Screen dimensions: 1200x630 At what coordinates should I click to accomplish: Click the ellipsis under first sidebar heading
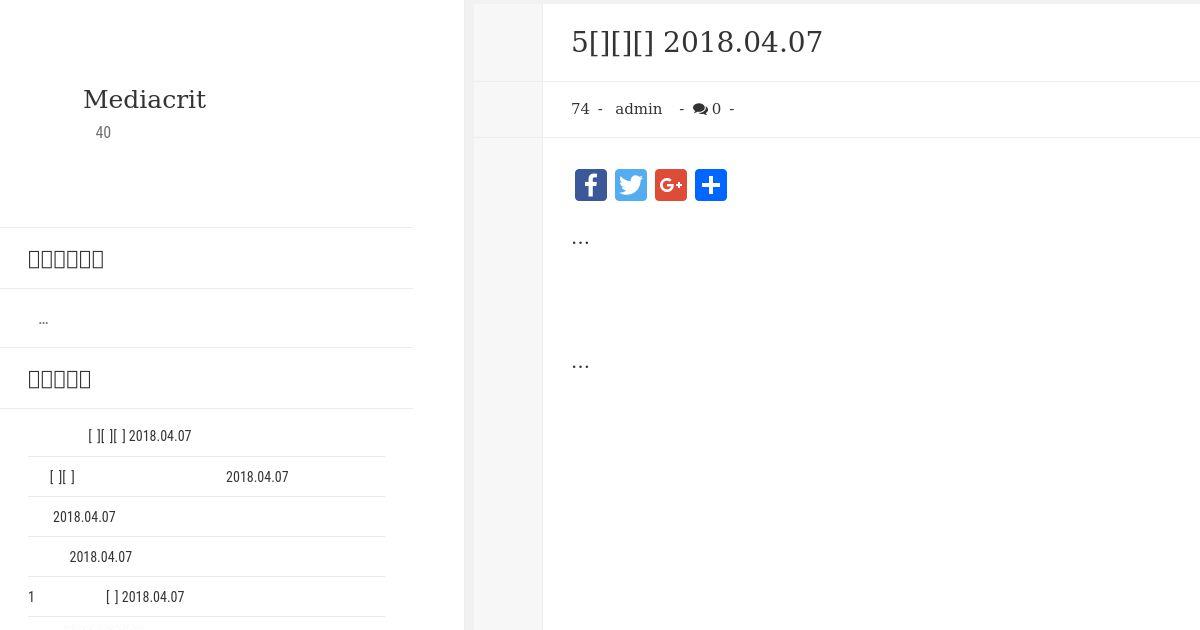point(43,320)
